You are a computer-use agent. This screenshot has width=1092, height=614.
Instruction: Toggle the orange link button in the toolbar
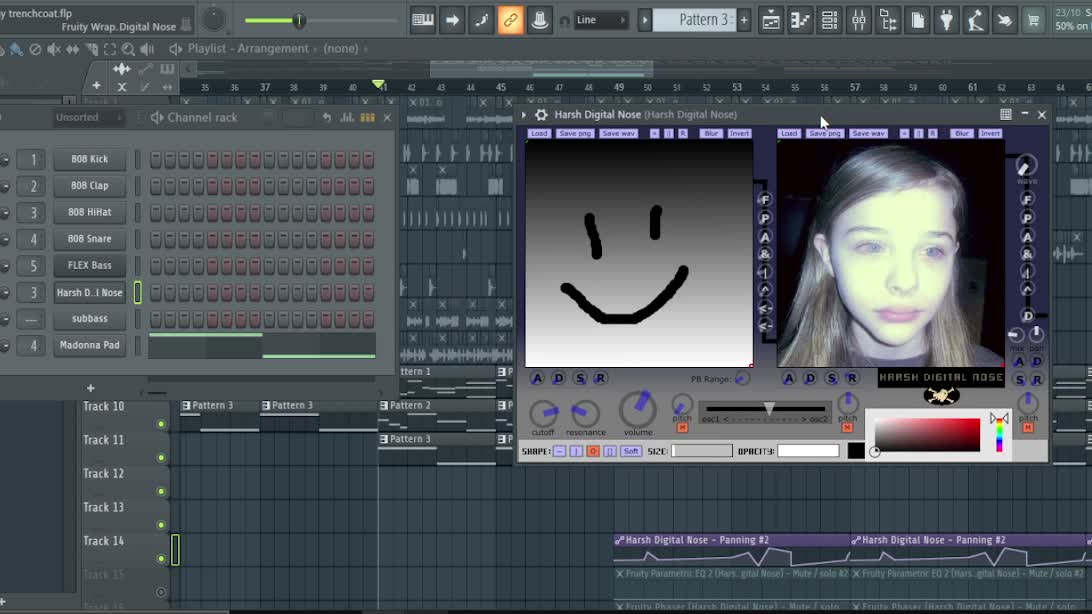pyautogui.click(x=511, y=20)
